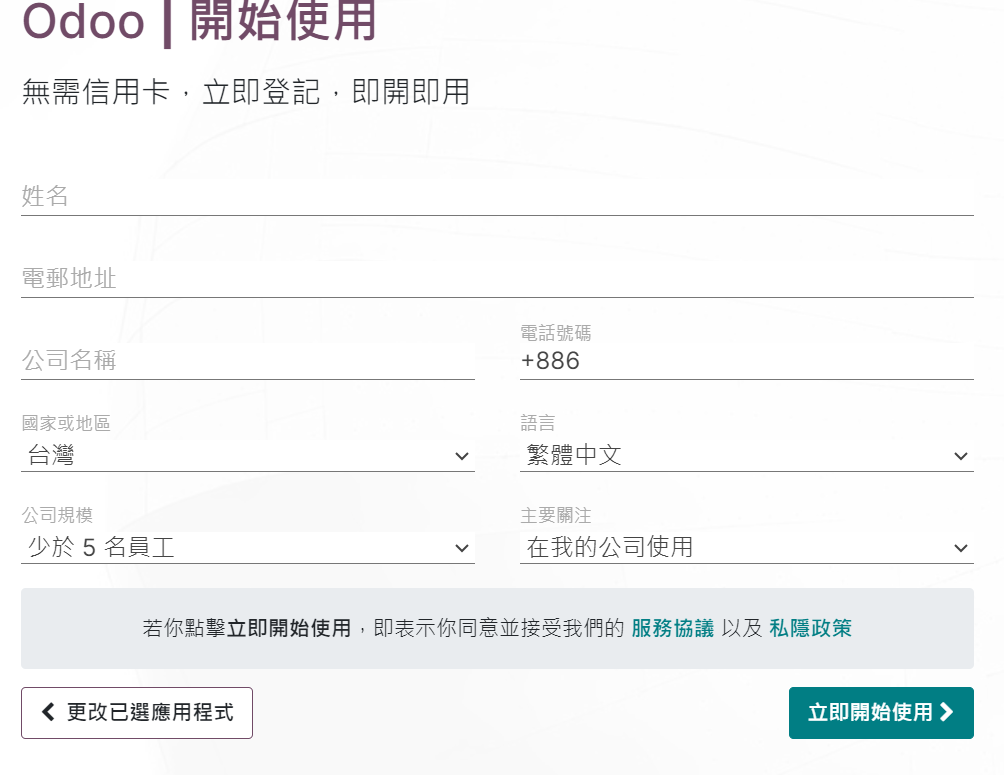
Task: Focus the 電郵地址 email field
Action: [x=497, y=279]
